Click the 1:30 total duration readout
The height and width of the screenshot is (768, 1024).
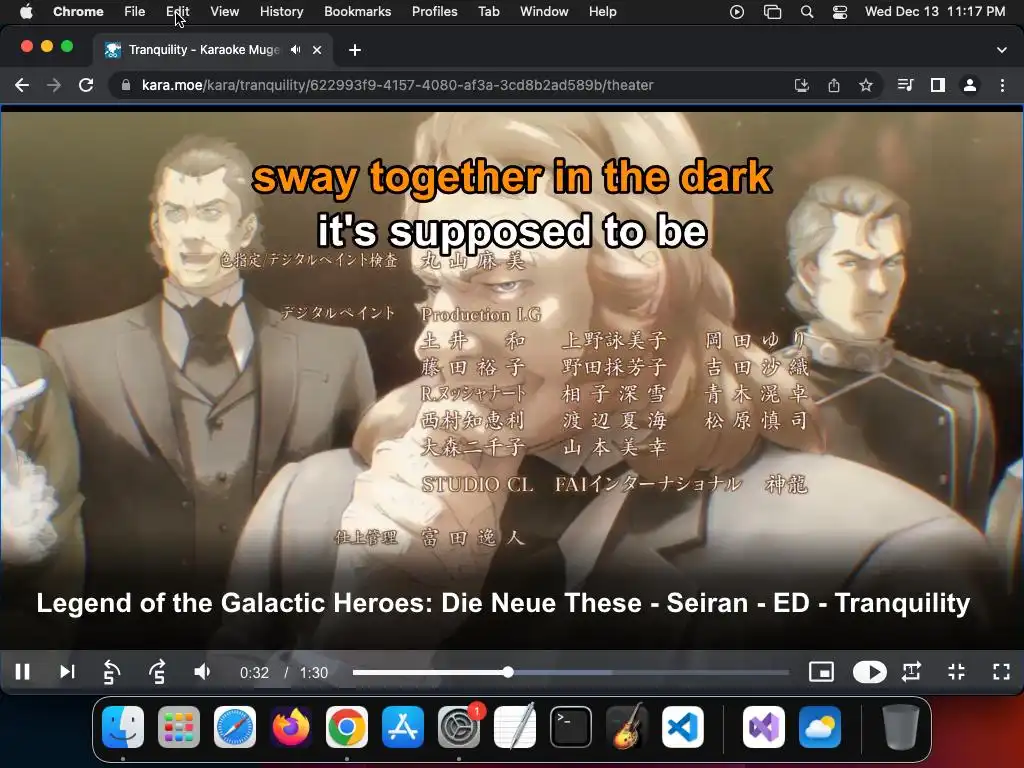[x=313, y=673]
